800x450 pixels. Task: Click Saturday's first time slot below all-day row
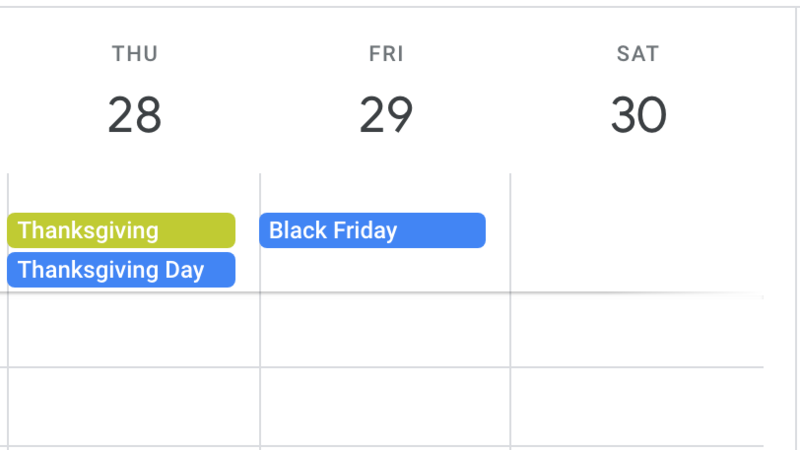pyautogui.click(x=636, y=330)
